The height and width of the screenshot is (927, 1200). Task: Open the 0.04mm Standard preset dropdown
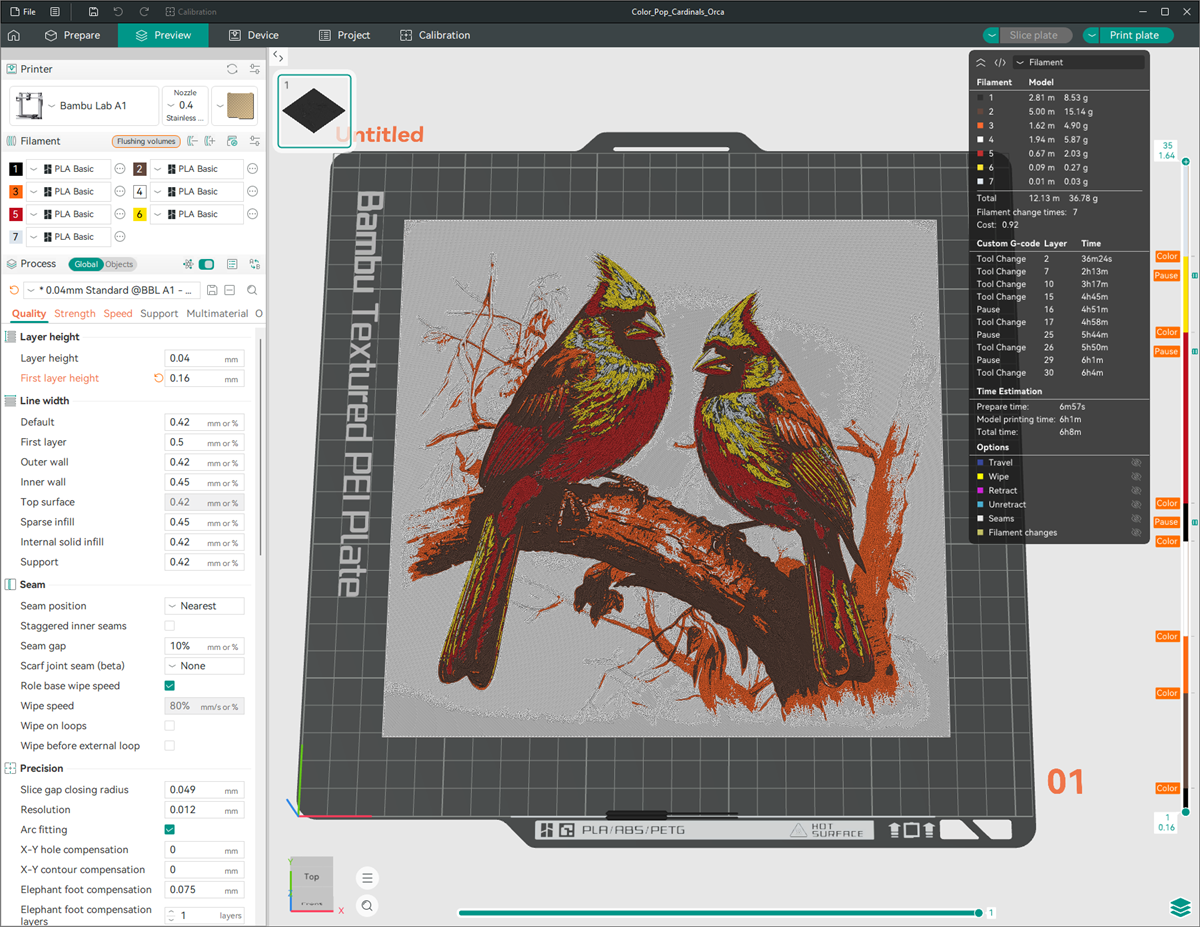tap(112, 290)
